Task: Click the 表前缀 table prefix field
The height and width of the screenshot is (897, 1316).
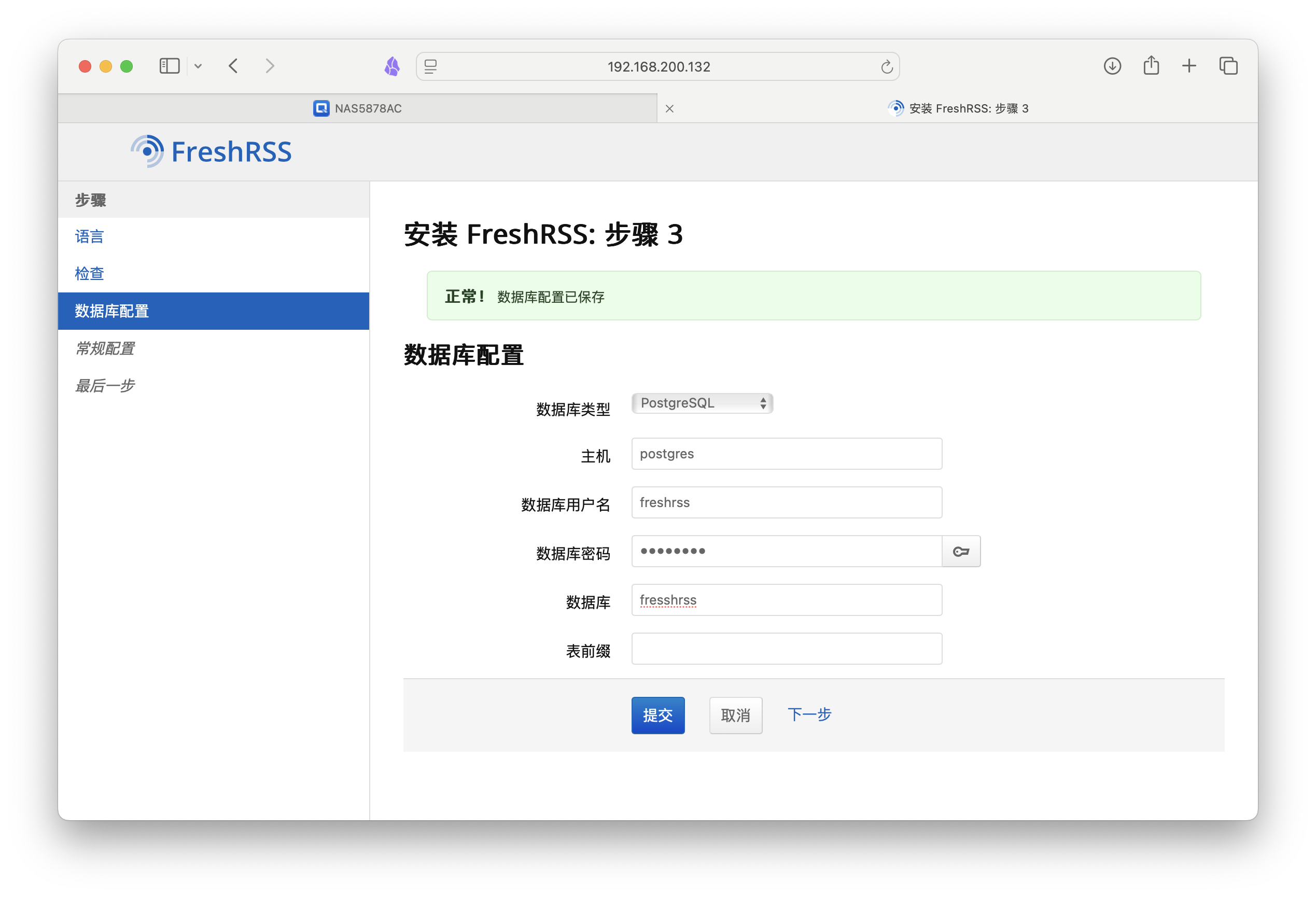Action: (786, 649)
